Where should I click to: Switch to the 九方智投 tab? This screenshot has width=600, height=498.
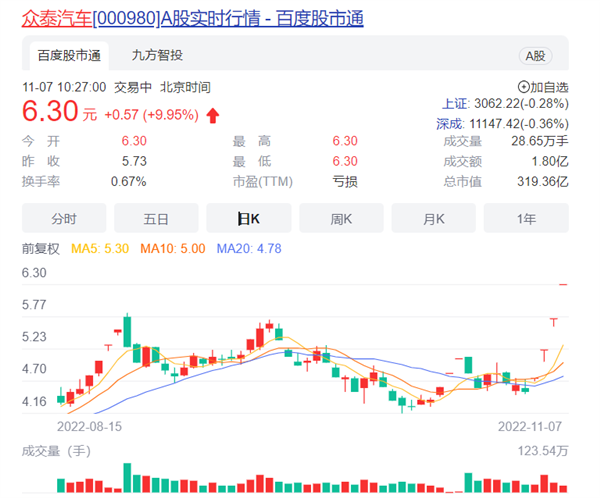157,55
